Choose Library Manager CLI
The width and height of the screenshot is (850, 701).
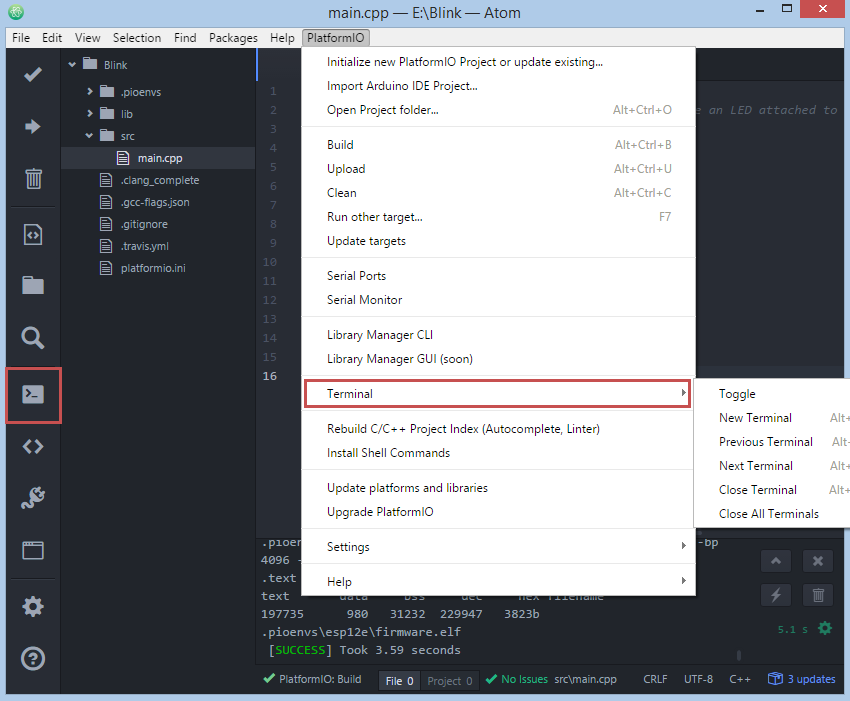coord(498,335)
